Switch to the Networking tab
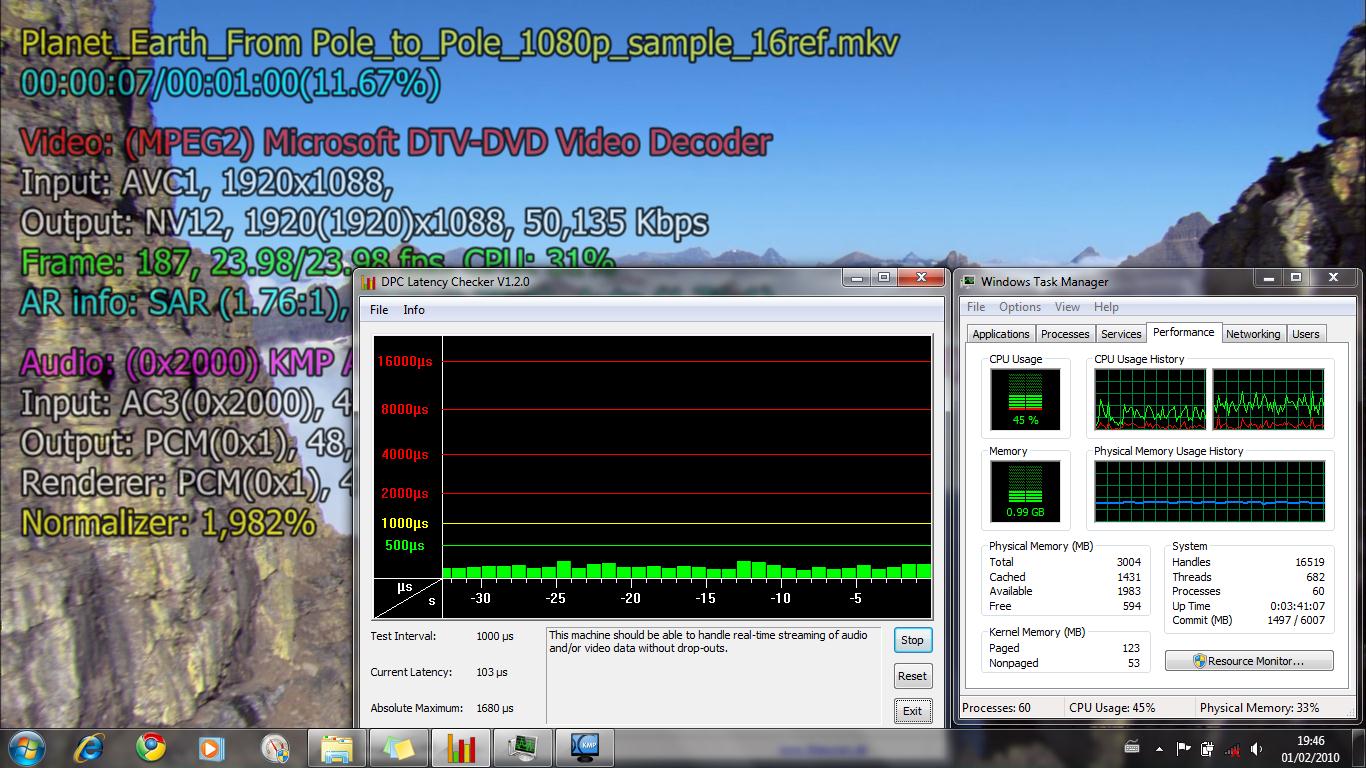 (x=1253, y=334)
